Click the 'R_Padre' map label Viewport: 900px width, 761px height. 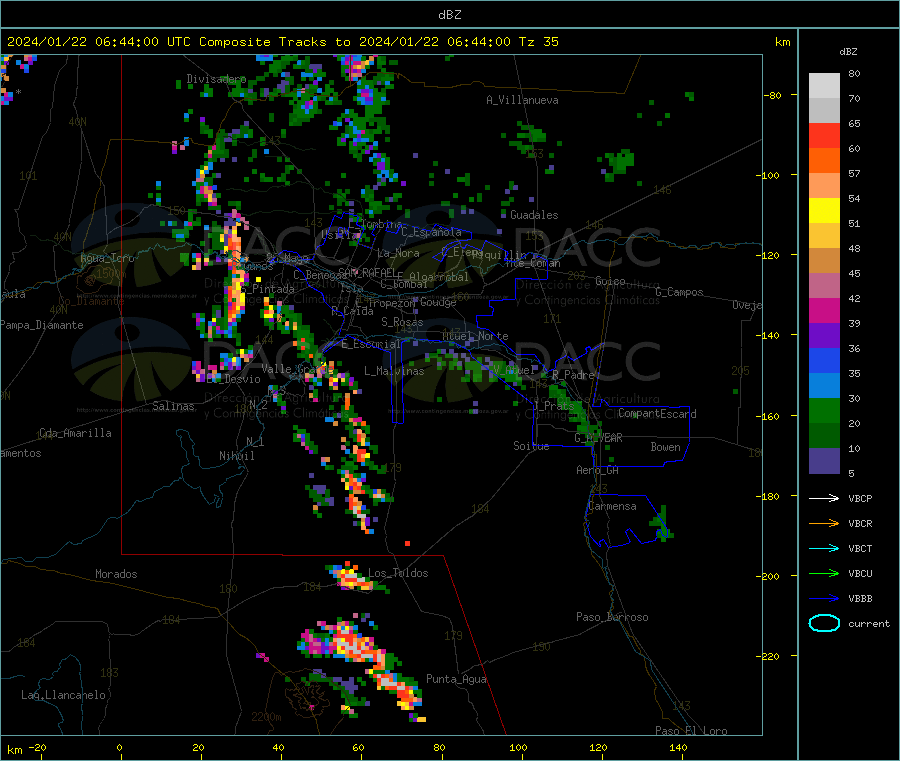[573, 375]
